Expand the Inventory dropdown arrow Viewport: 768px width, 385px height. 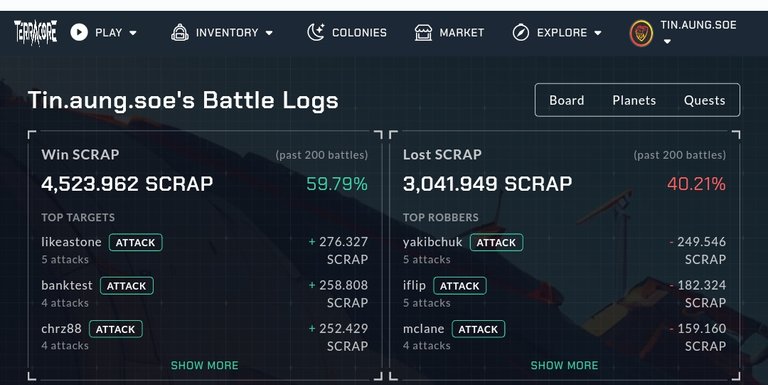tap(269, 33)
